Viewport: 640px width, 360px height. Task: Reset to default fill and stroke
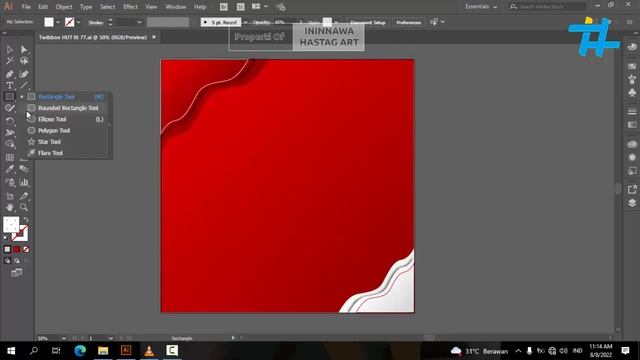[6, 238]
